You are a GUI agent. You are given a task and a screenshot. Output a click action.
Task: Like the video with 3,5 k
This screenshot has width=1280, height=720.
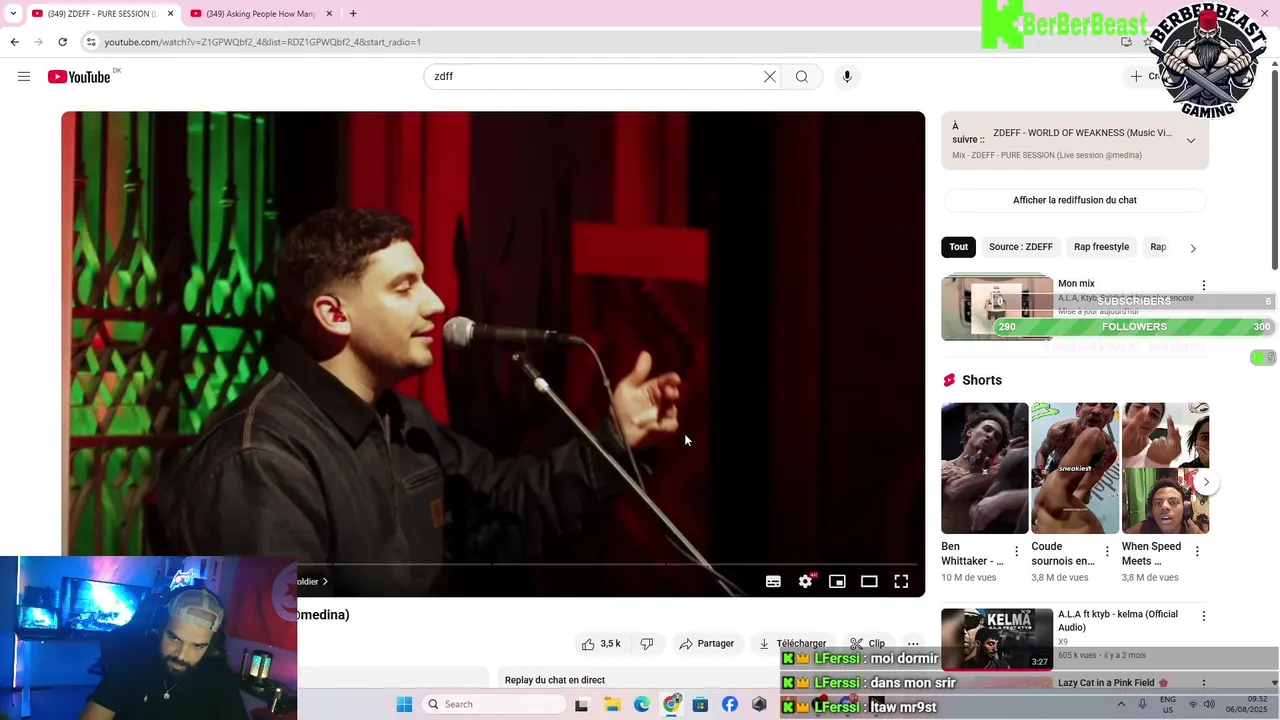click(601, 644)
